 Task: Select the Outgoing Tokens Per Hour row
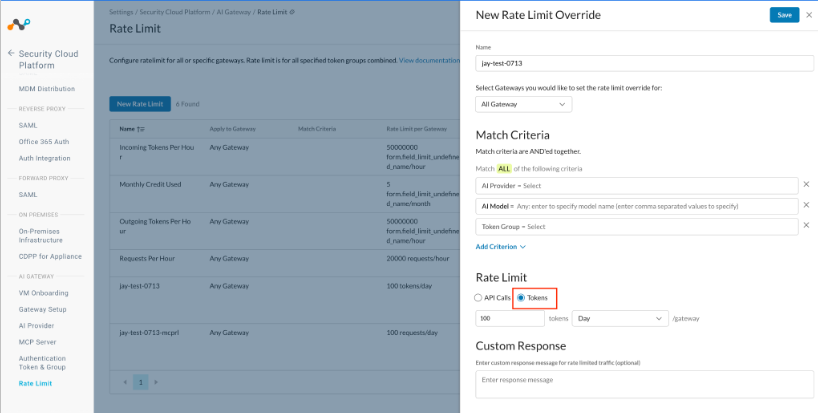coord(285,230)
